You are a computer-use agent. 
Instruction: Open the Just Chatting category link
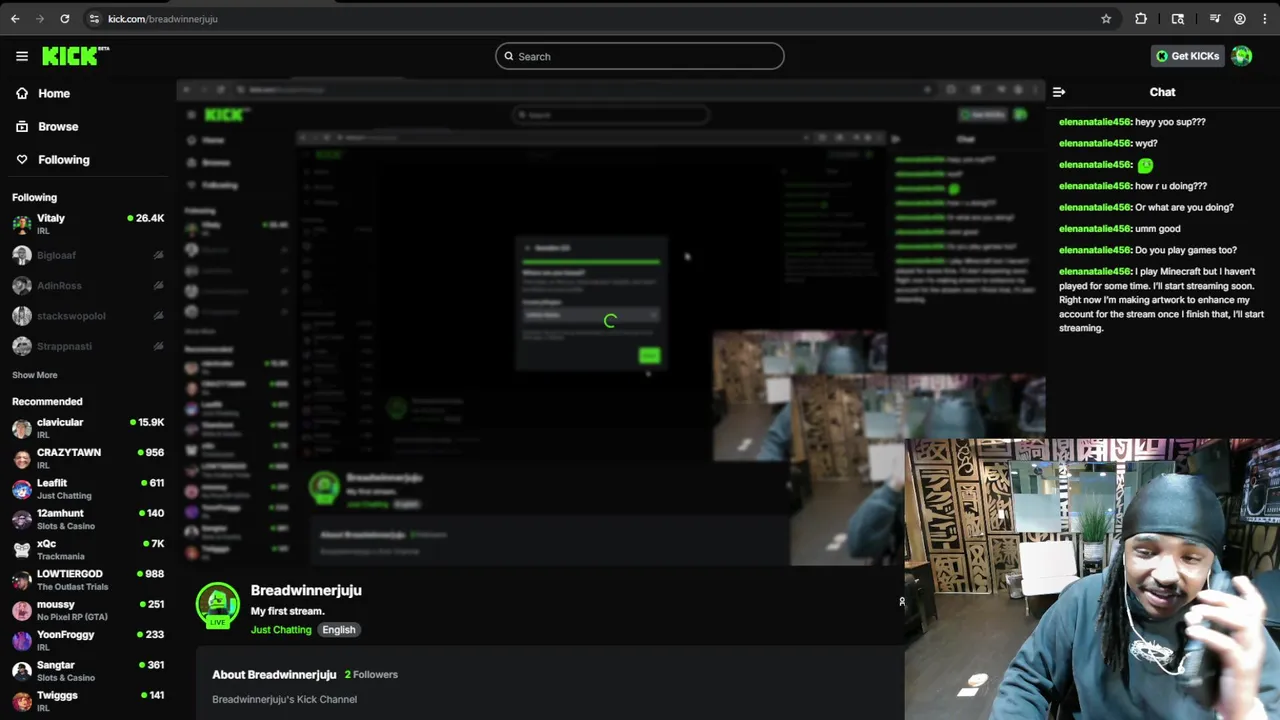pos(281,630)
